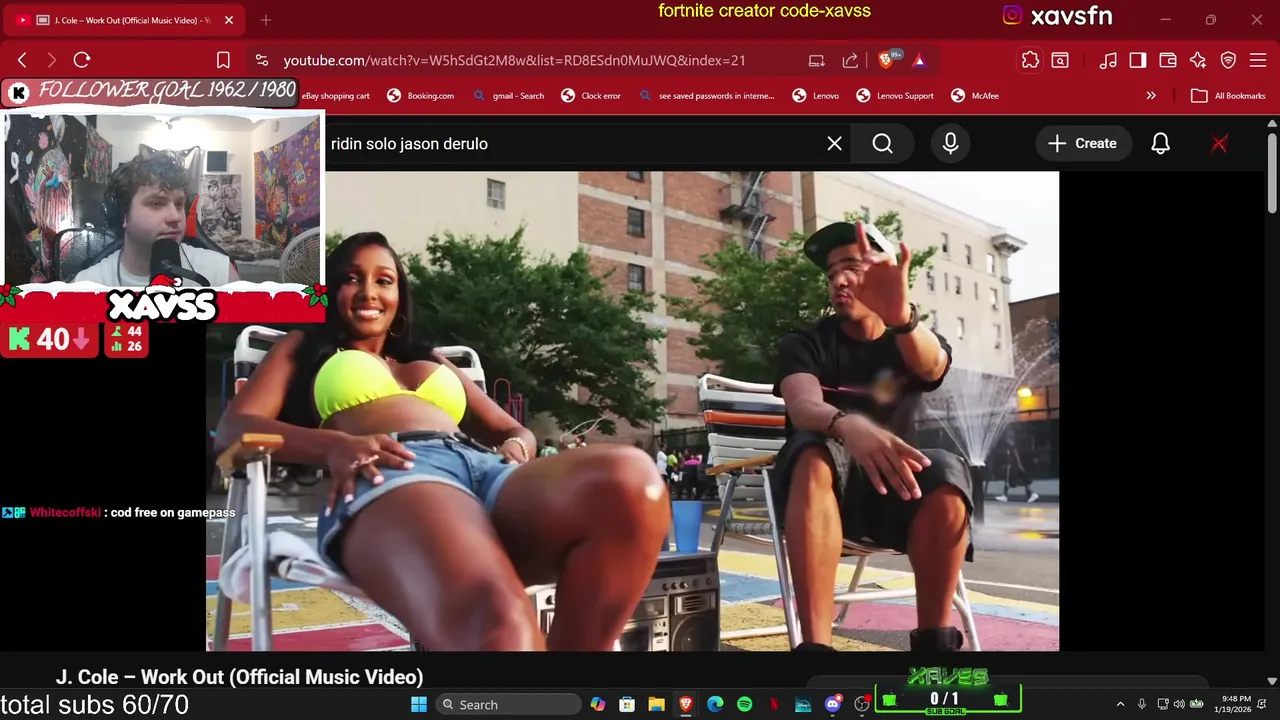Open File Explorer from taskbar
The image size is (1280, 720).
coord(656,705)
